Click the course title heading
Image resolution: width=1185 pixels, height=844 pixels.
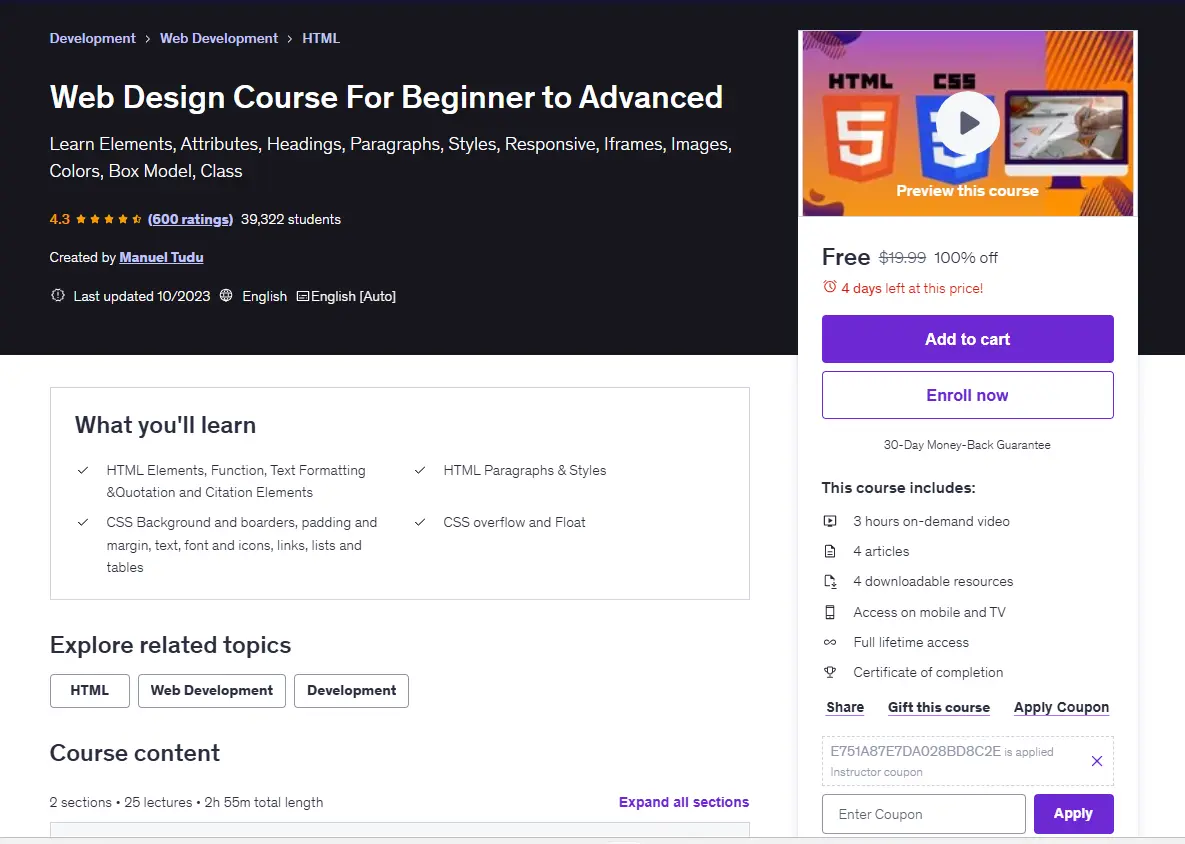click(386, 97)
